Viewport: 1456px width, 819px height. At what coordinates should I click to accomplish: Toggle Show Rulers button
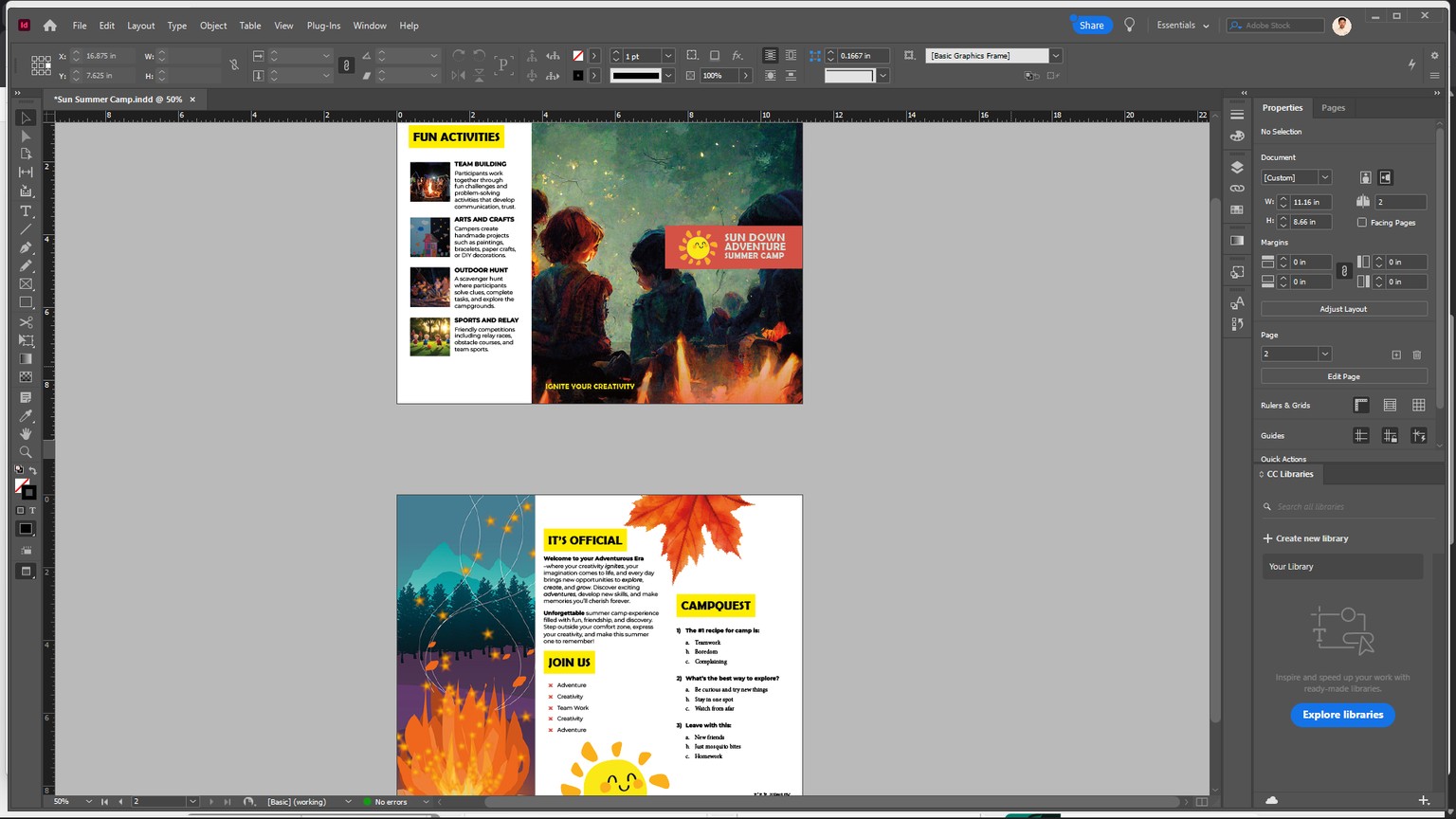1361,406
